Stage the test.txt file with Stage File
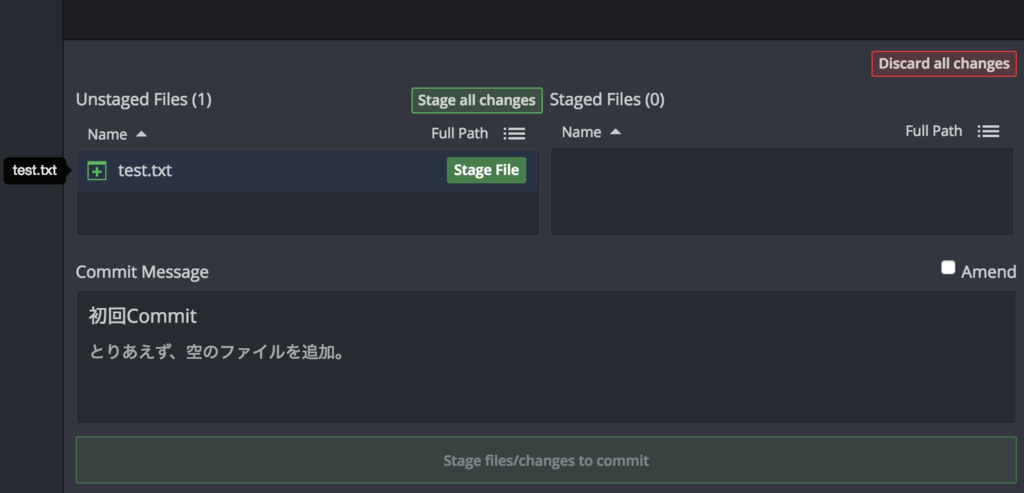 [486, 170]
